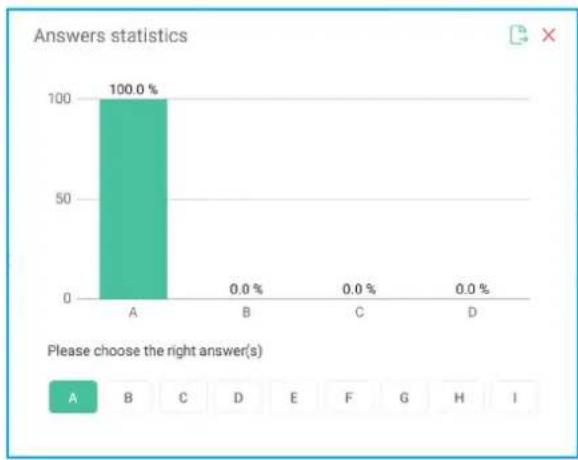The image size is (578, 460).
Task: Mark C as the right answer
Action: tap(183, 397)
